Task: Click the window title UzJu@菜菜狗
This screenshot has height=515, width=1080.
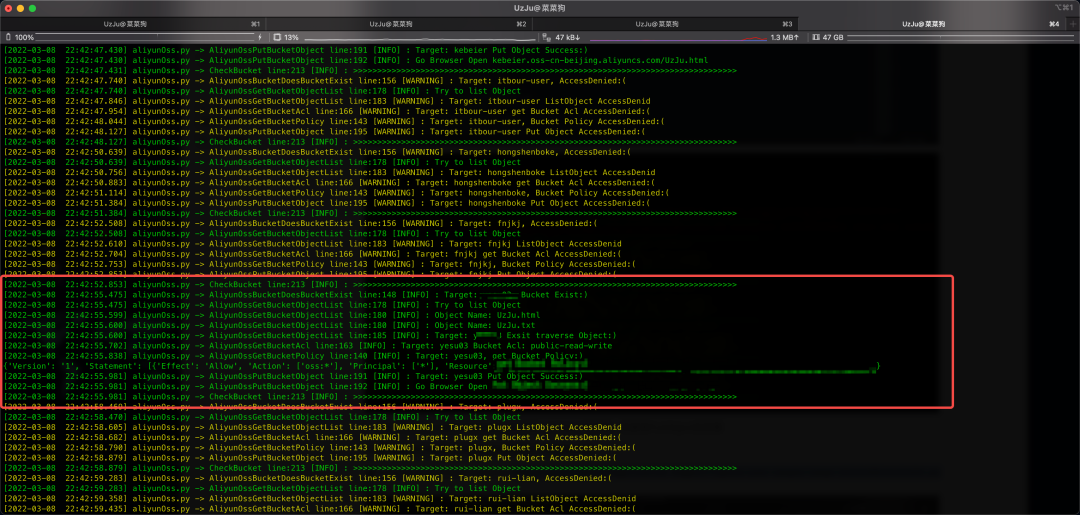Action: 539,8
